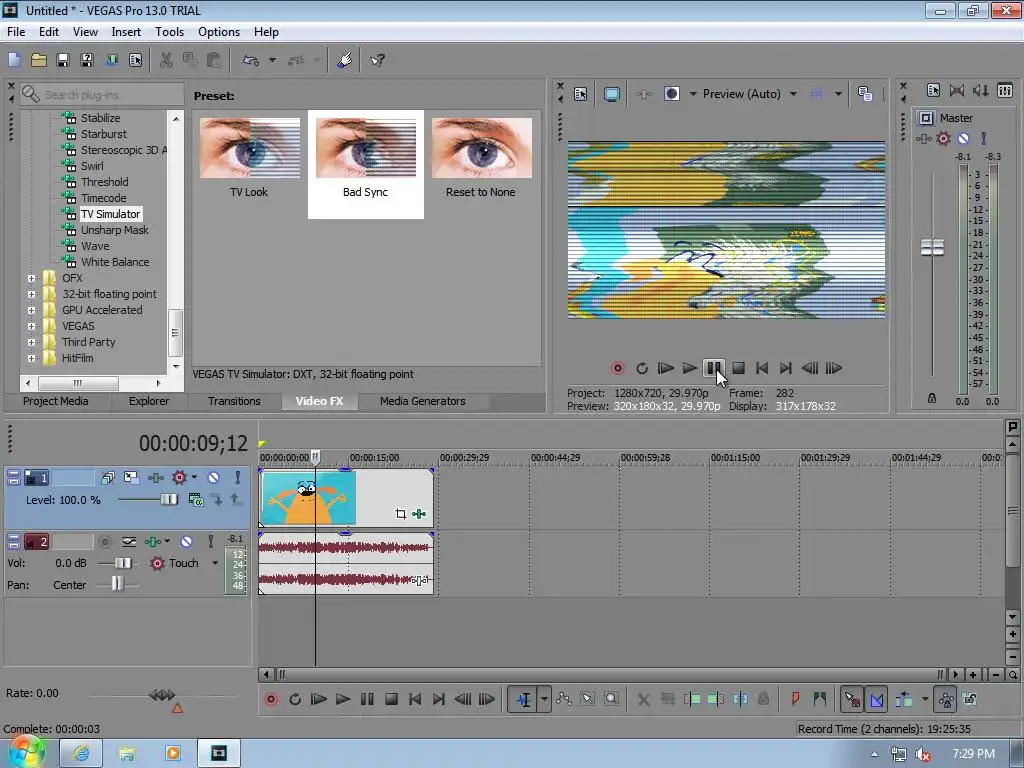Open event FX icon on video clip
Viewport: 1024px width, 768px height.
(x=419, y=514)
